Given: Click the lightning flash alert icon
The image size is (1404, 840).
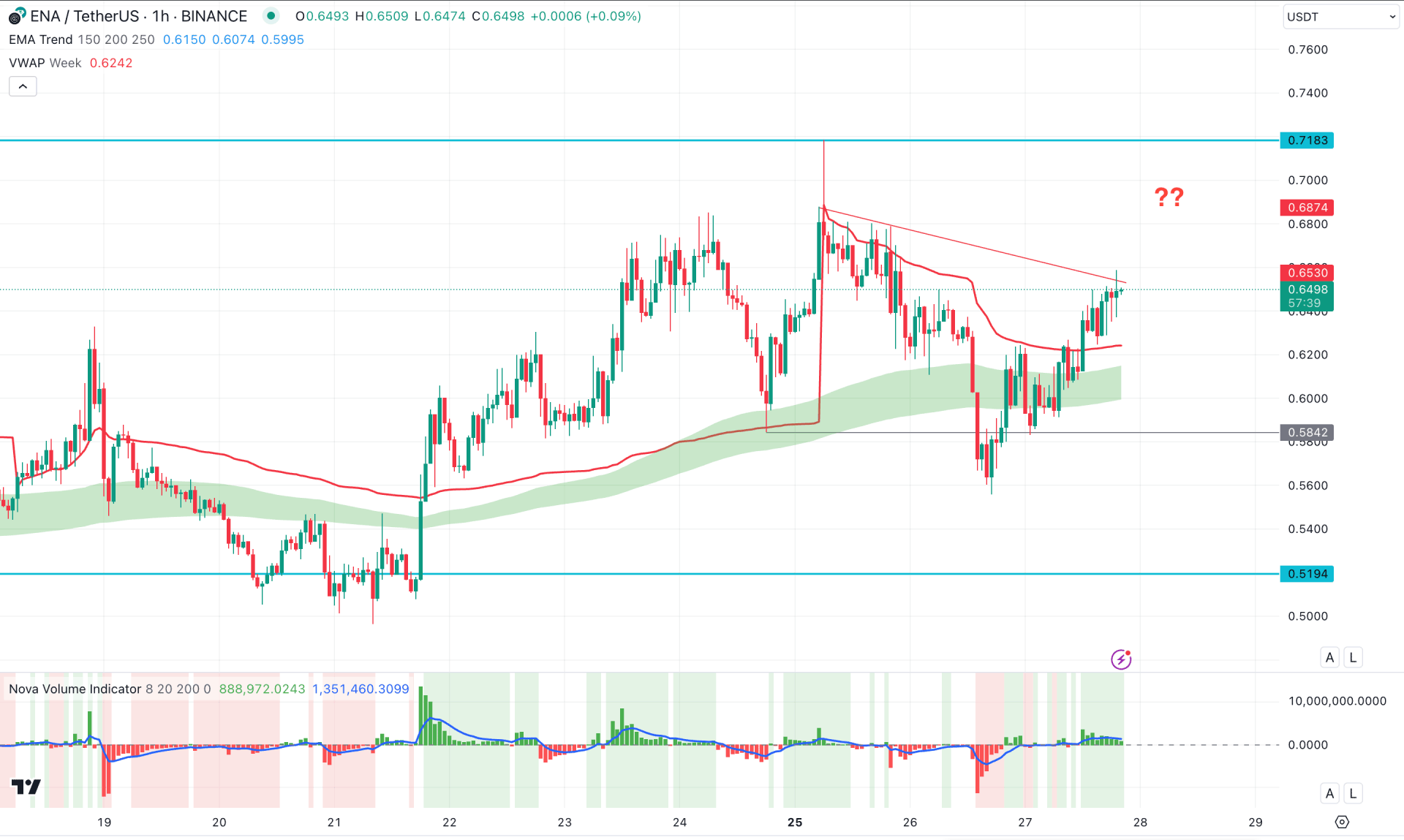Looking at the screenshot, I should coord(1121,659).
